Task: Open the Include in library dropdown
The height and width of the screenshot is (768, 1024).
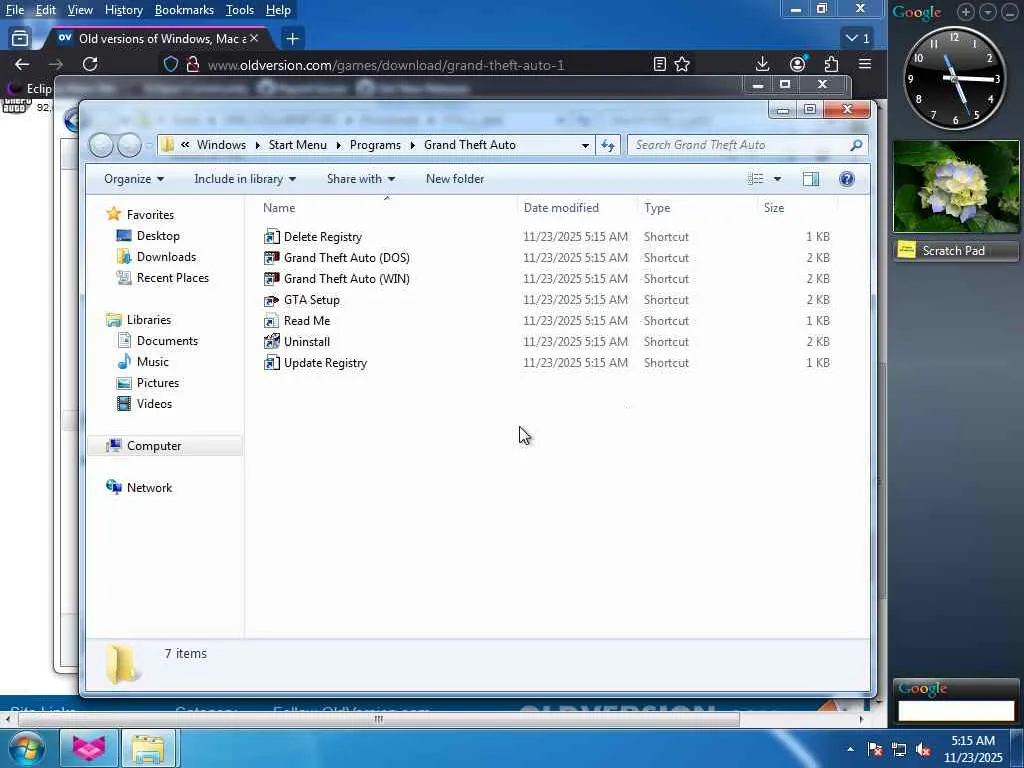Action: tap(245, 179)
